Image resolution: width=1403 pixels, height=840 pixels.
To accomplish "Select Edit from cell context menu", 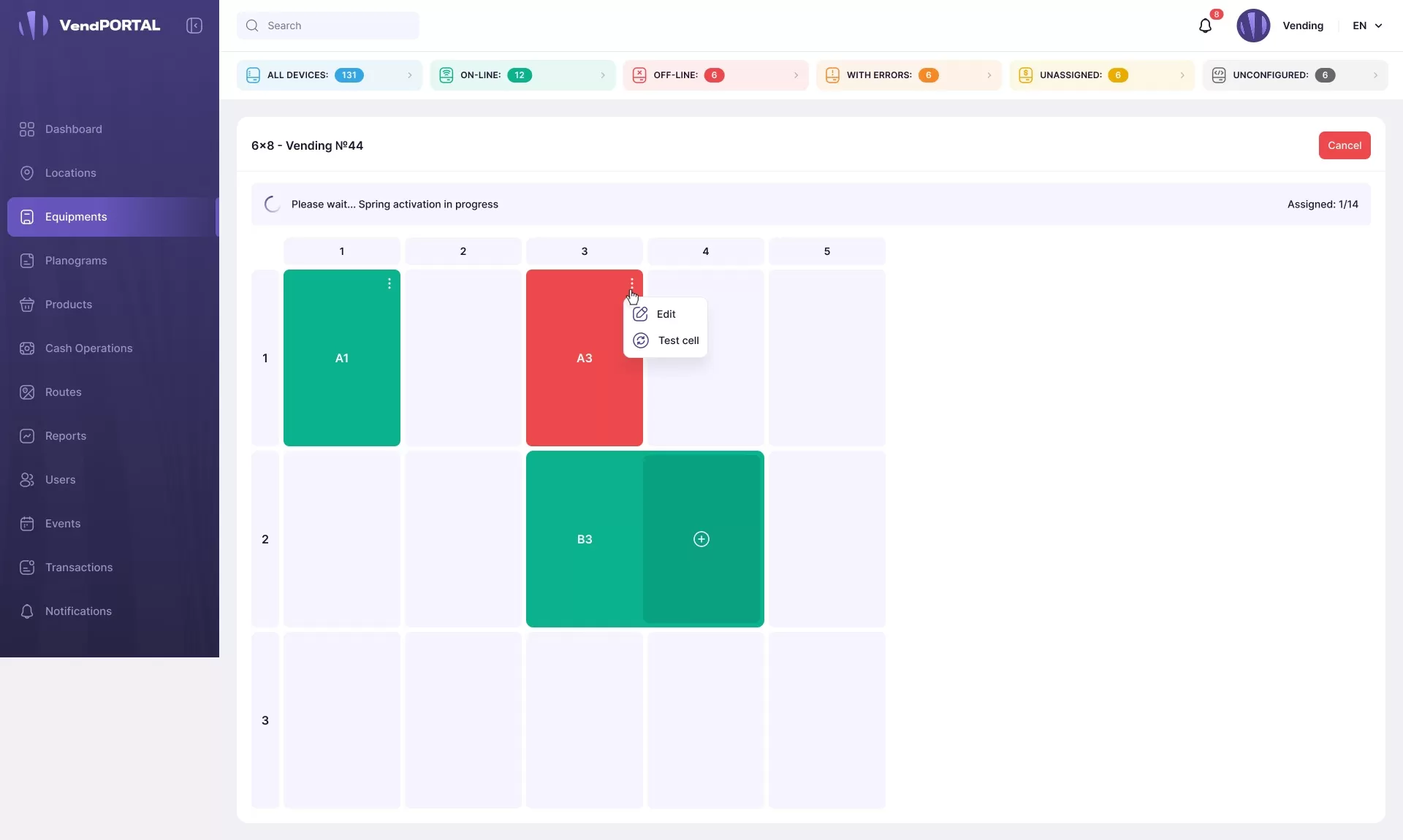I will pyautogui.click(x=665, y=314).
